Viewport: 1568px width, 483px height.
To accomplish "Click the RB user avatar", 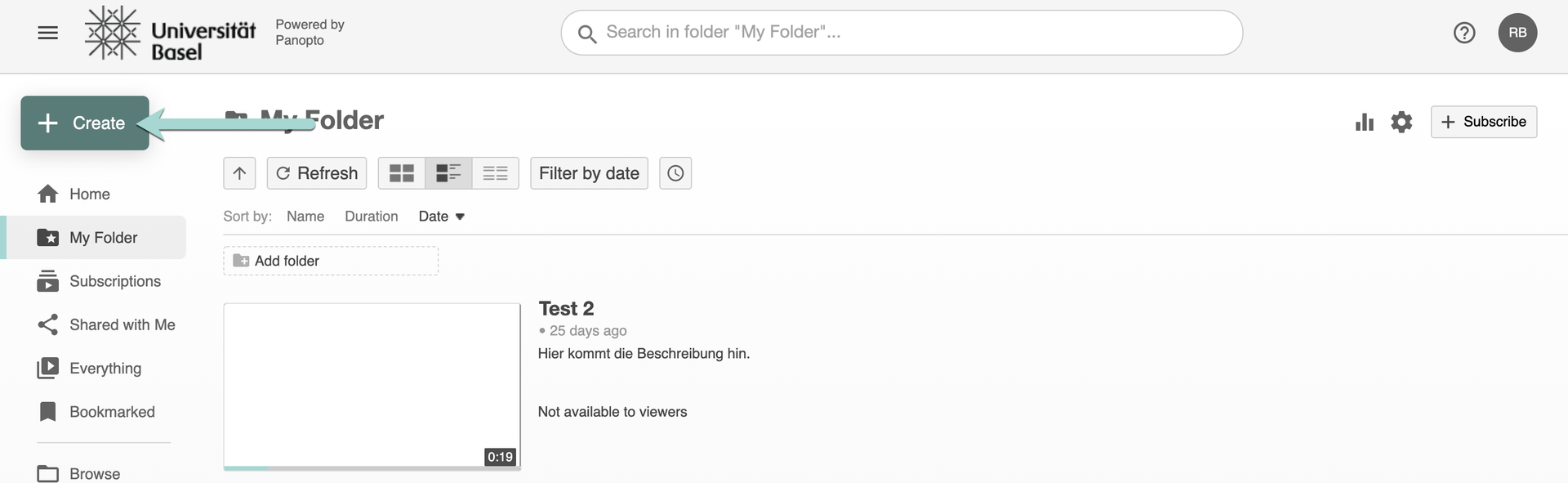I will 1517,33.
